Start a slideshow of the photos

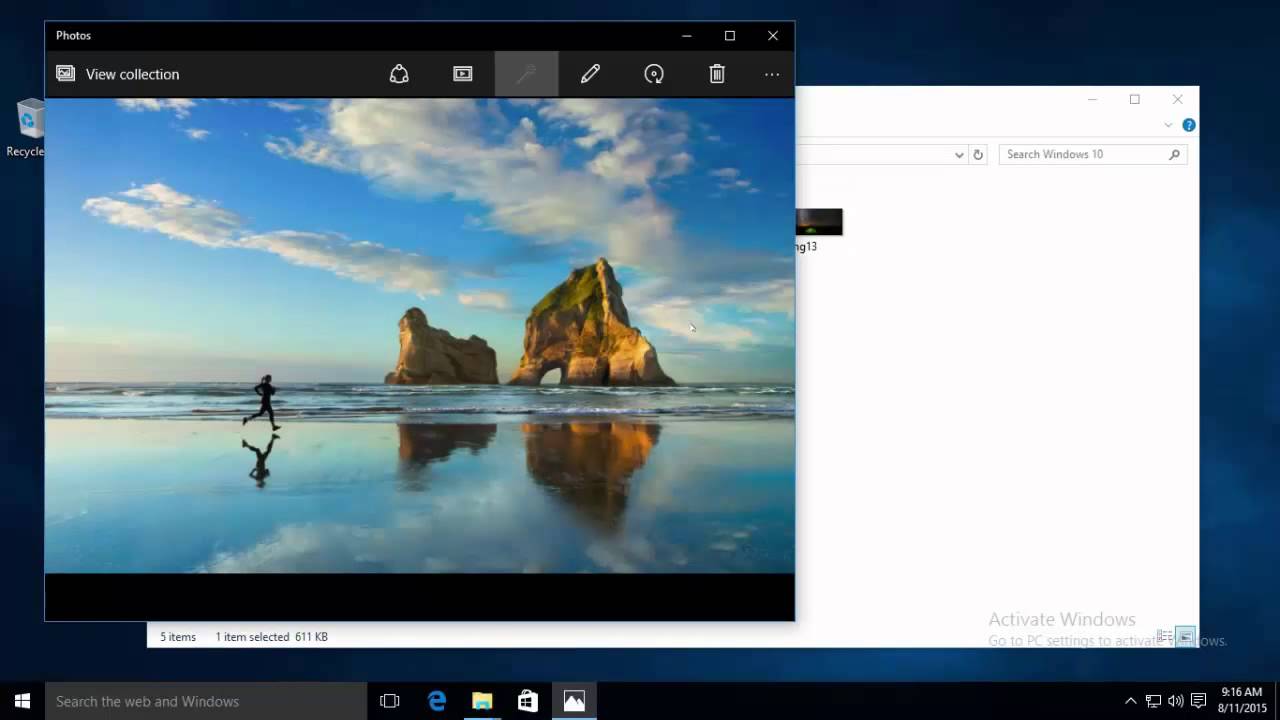462,73
